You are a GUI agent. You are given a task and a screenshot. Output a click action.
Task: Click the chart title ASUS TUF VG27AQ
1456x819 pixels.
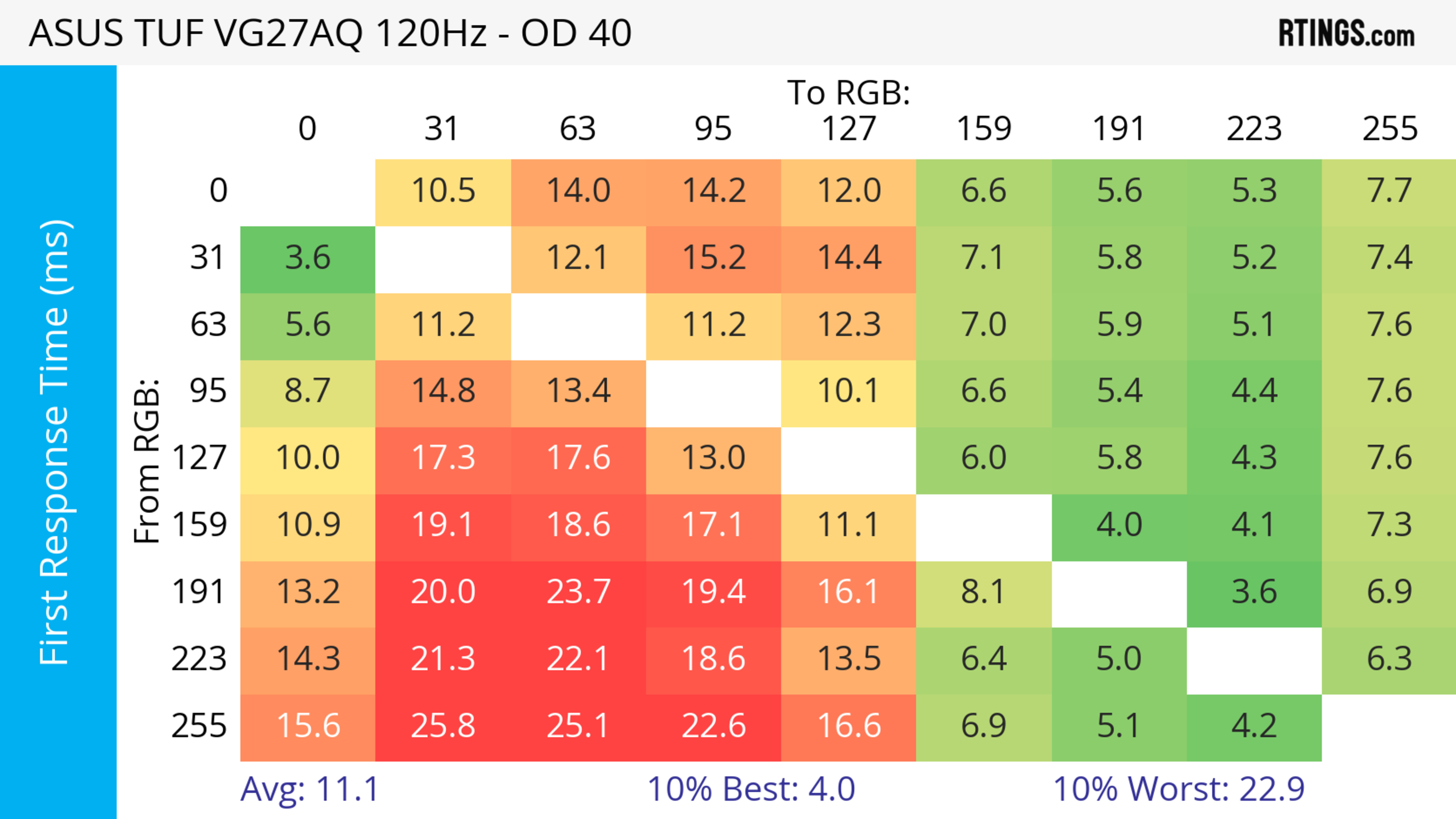tap(330, 33)
